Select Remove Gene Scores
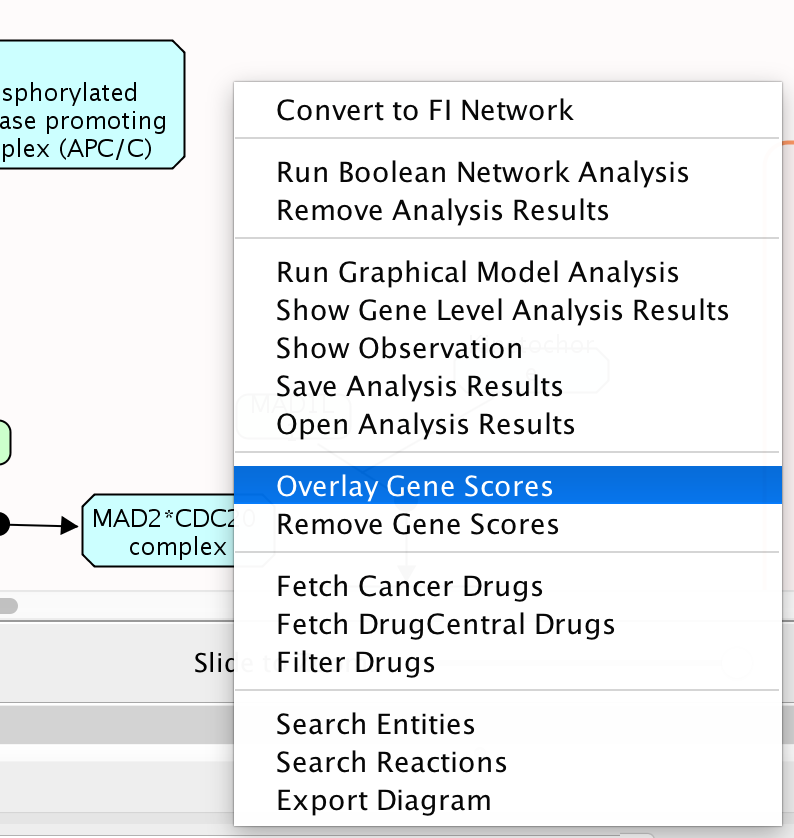 click(417, 524)
